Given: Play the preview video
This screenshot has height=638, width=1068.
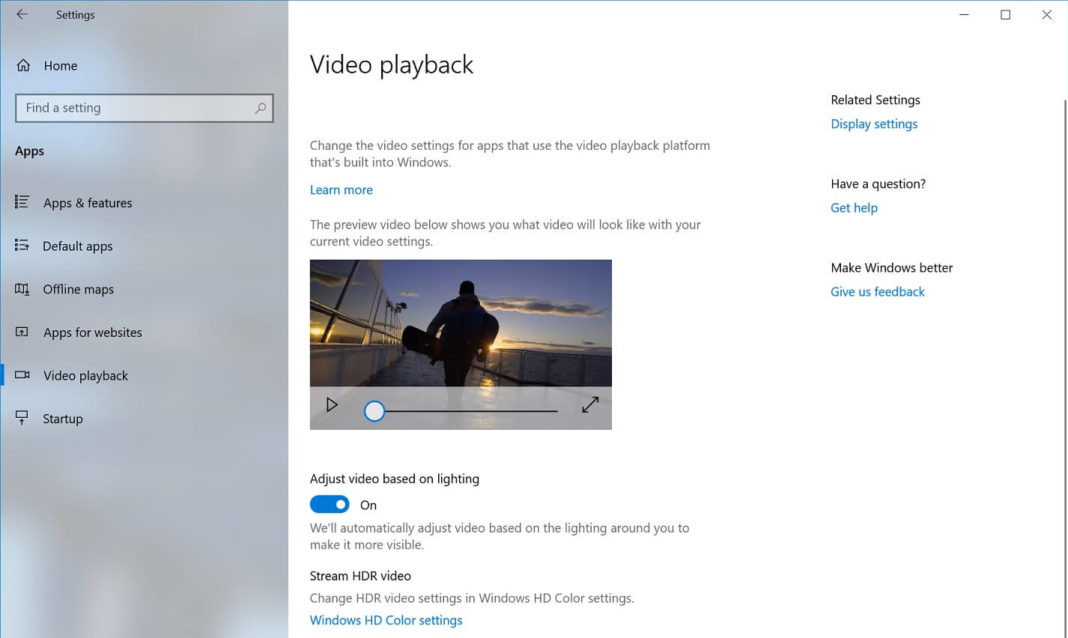Looking at the screenshot, I should tap(332, 405).
